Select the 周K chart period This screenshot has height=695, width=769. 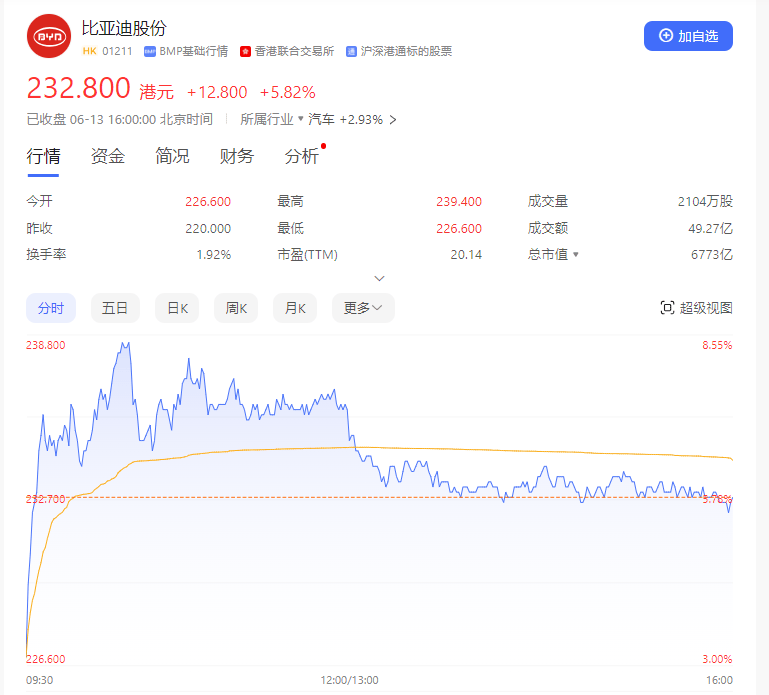pyautogui.click(x=236, y=308)
